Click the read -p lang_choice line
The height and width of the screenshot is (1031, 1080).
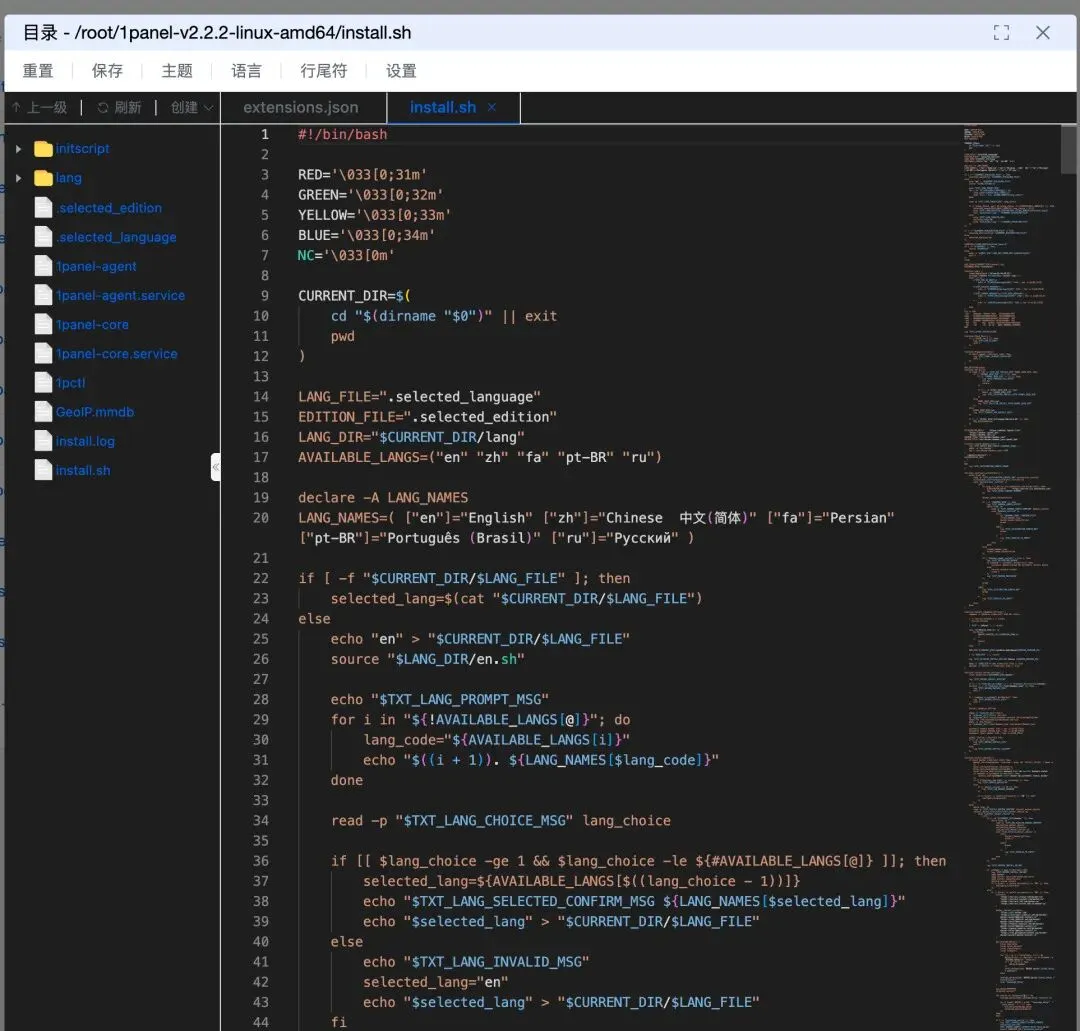(501, 820)
